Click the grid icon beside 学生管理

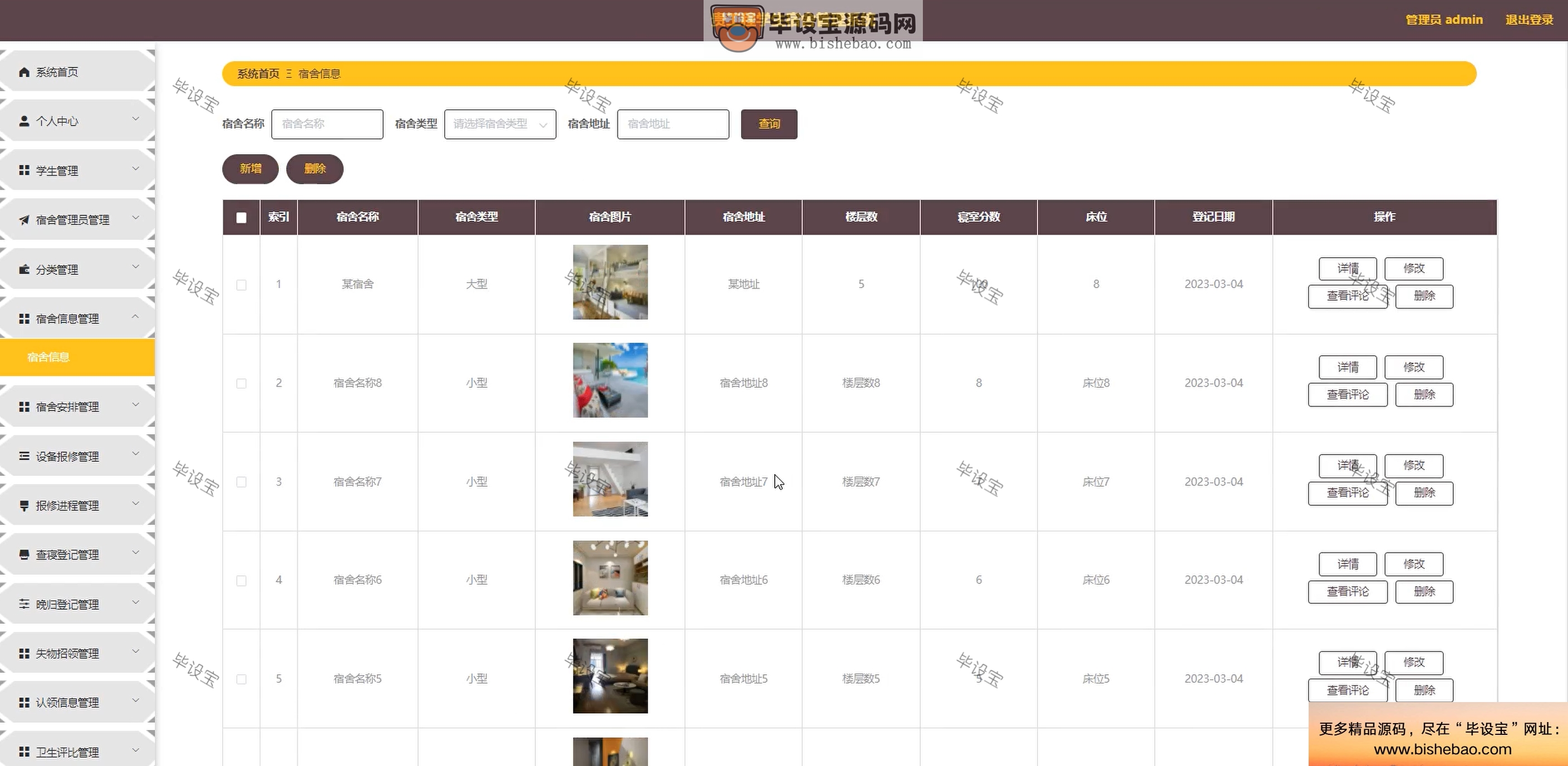coord(24,170)
